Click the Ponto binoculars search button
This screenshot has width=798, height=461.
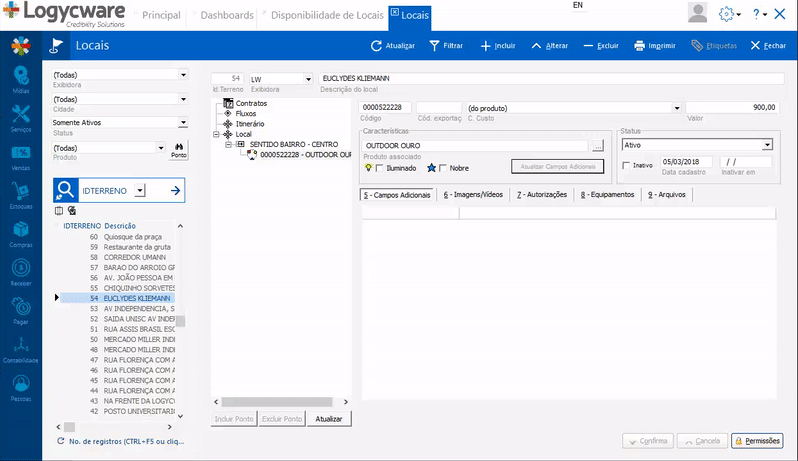tap(178, 150)
